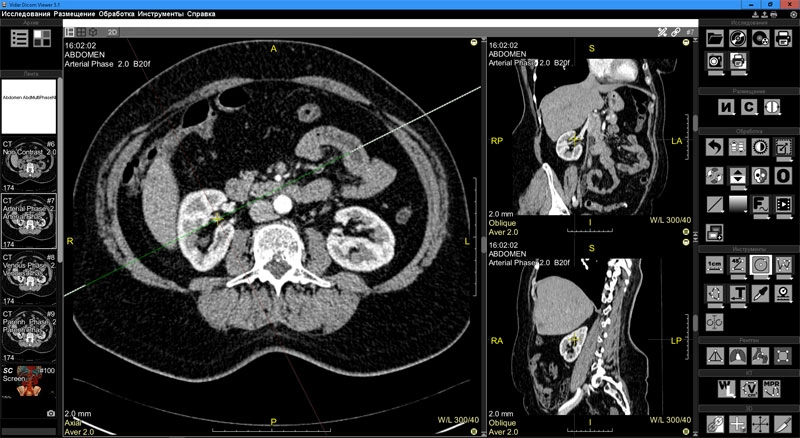Image resolution: width=800 pixels, height=438 pixels.
Task: Click the И layout button in Размещение
Action: (726, 106)
